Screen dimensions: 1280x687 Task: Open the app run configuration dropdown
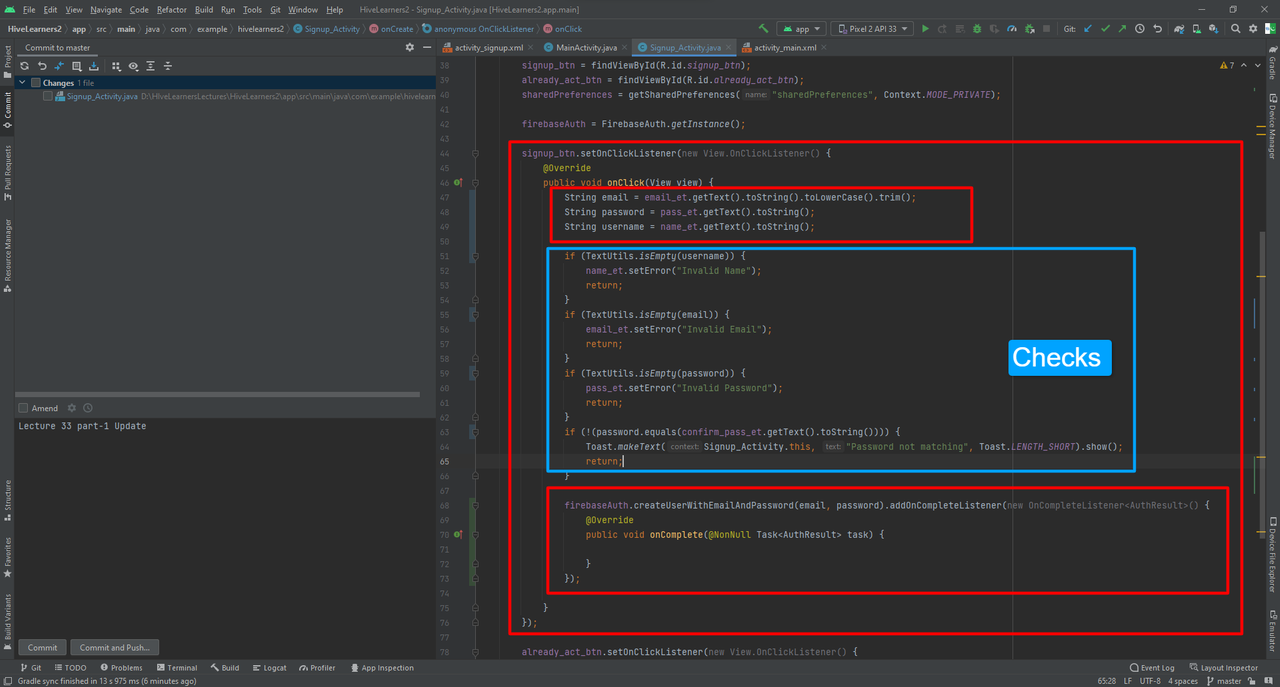point(801,29)
